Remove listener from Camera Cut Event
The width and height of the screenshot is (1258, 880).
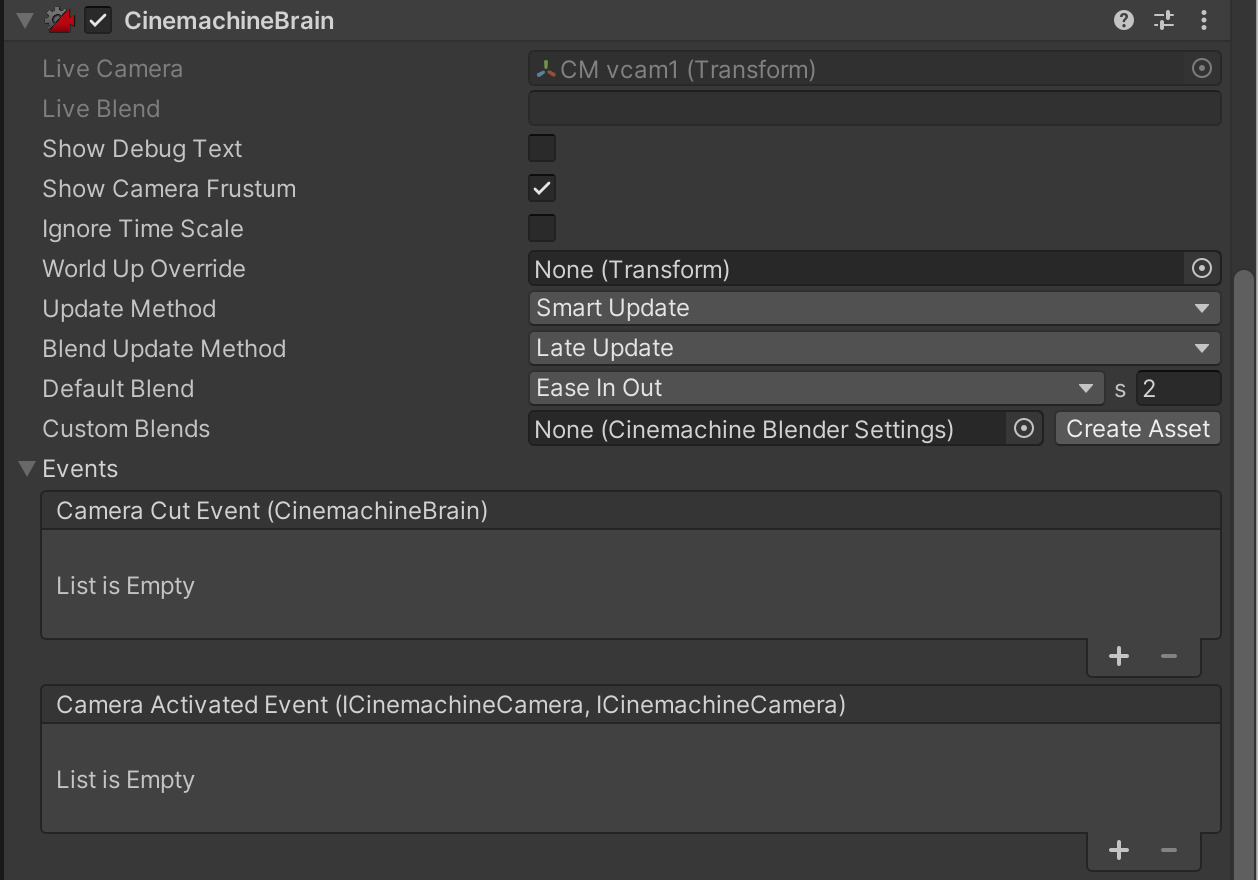pos(1169,657)
